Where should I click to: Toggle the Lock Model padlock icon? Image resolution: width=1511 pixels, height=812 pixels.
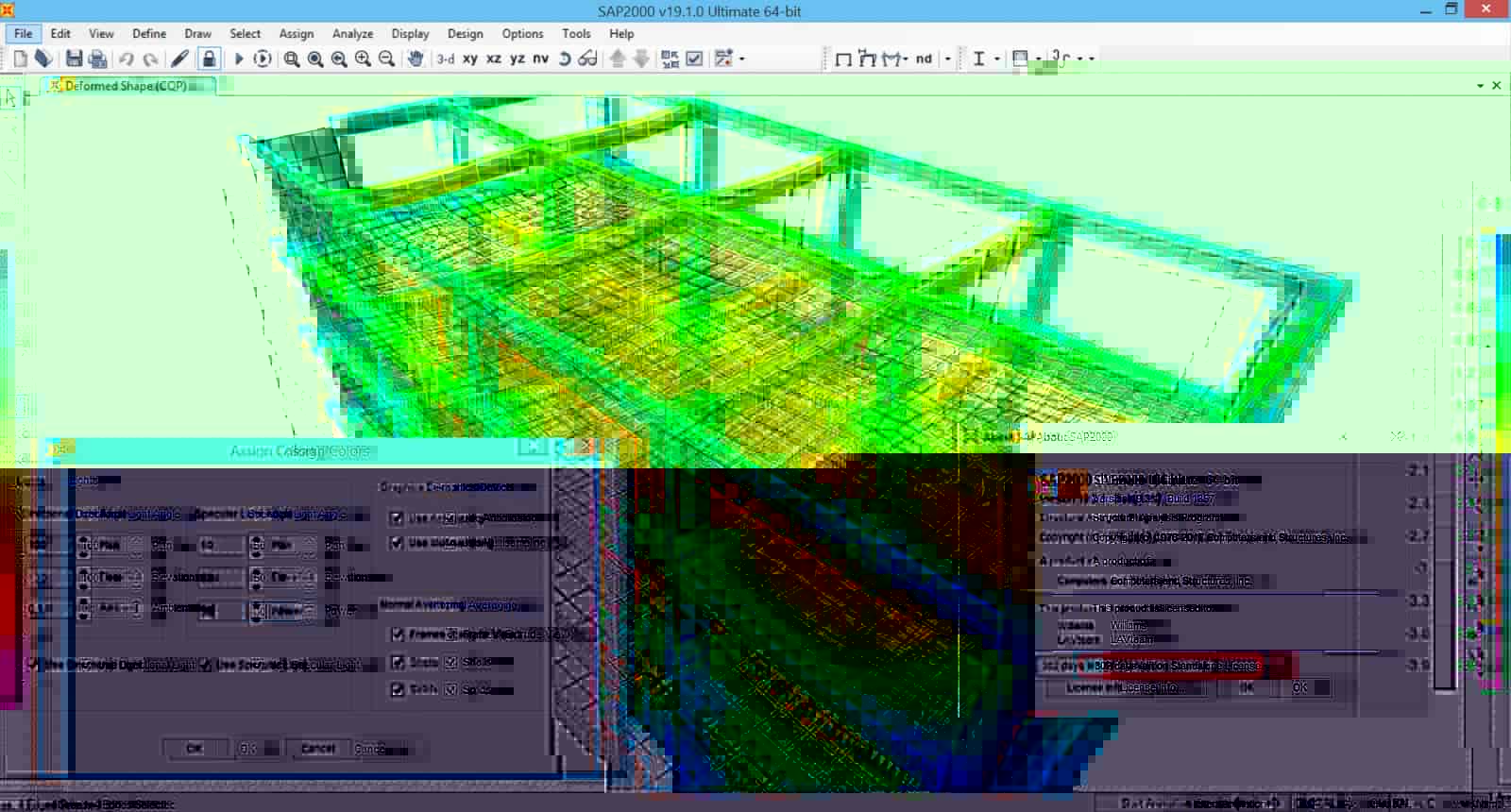click(x=209, y=59)
